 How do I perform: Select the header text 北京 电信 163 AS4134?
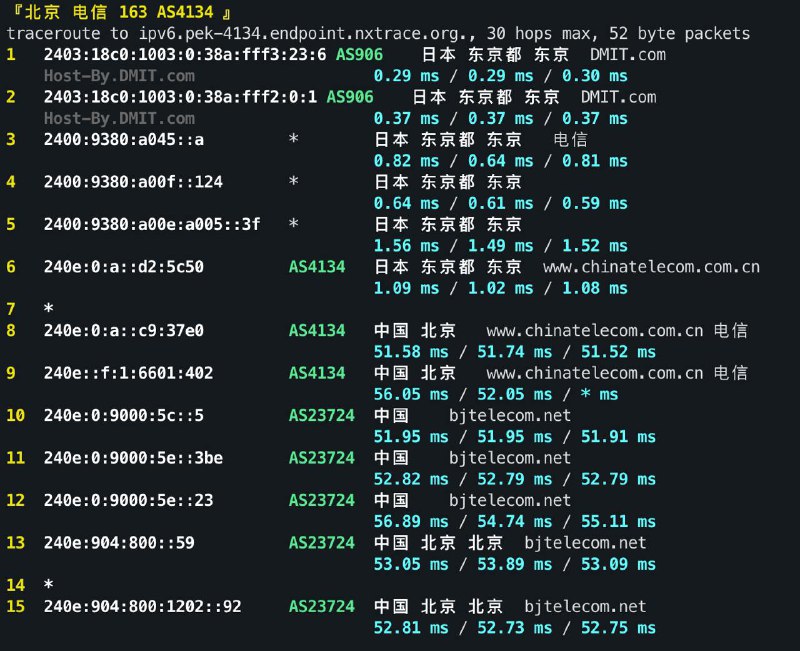(x=119, y=12)
